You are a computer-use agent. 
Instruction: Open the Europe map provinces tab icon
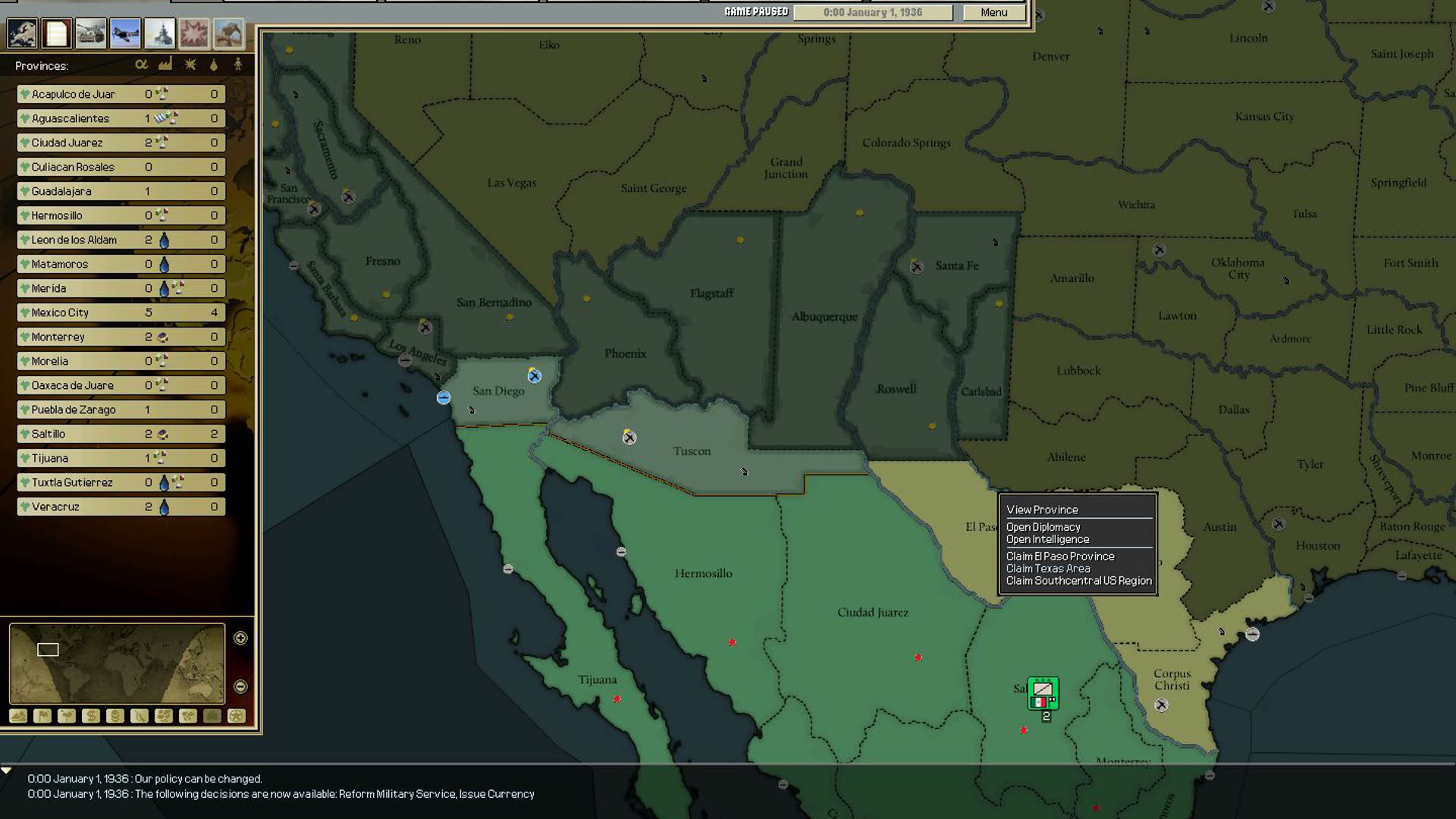point(22,33)
